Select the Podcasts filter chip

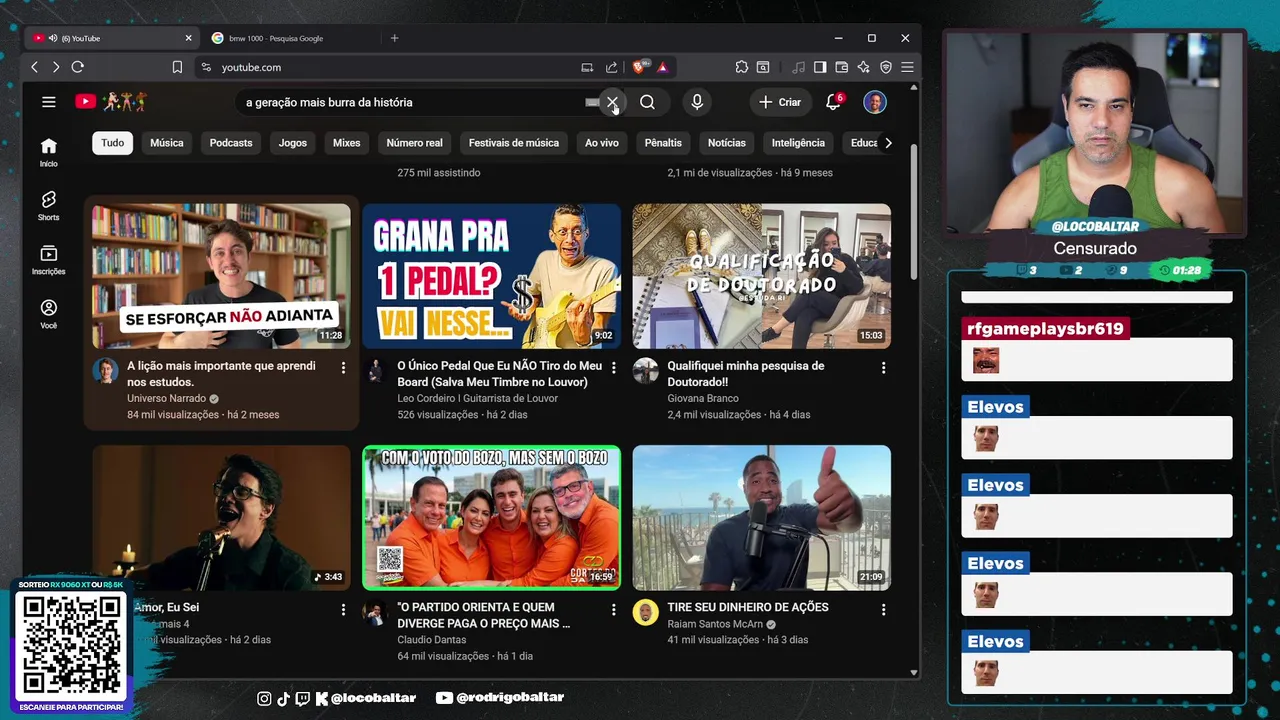(x=231, y=143)
